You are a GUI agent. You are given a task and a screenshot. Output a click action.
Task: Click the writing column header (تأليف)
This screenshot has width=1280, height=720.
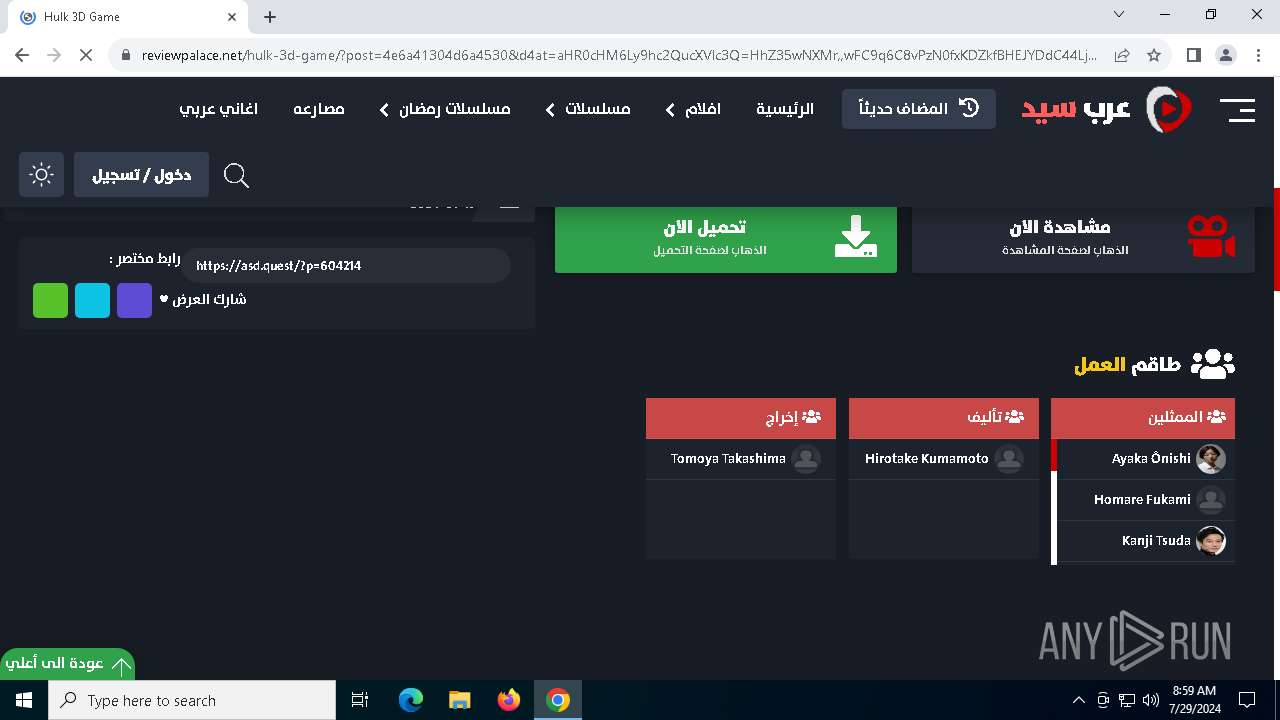944,418
